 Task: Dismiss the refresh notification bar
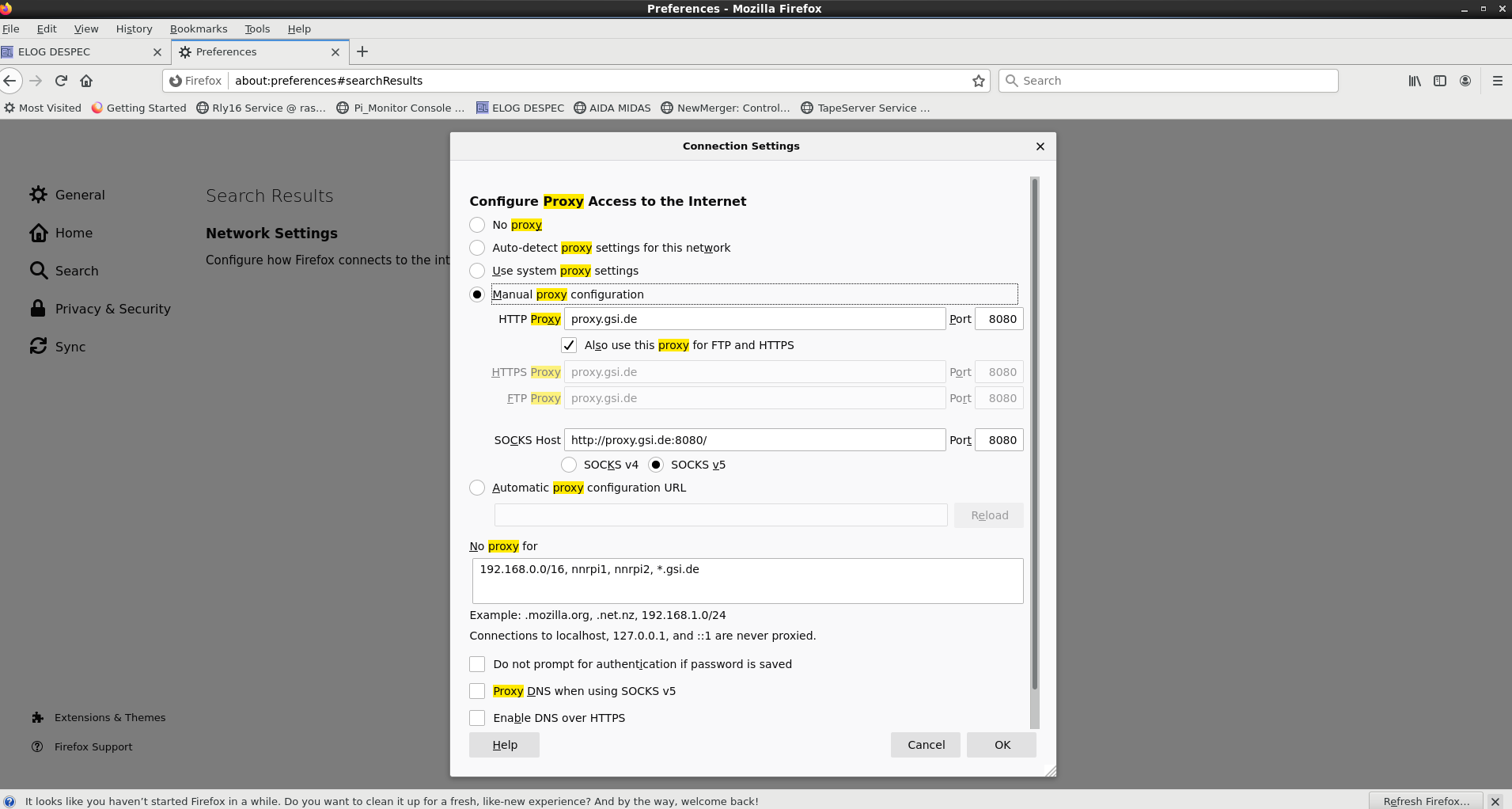coord(1495,801)
